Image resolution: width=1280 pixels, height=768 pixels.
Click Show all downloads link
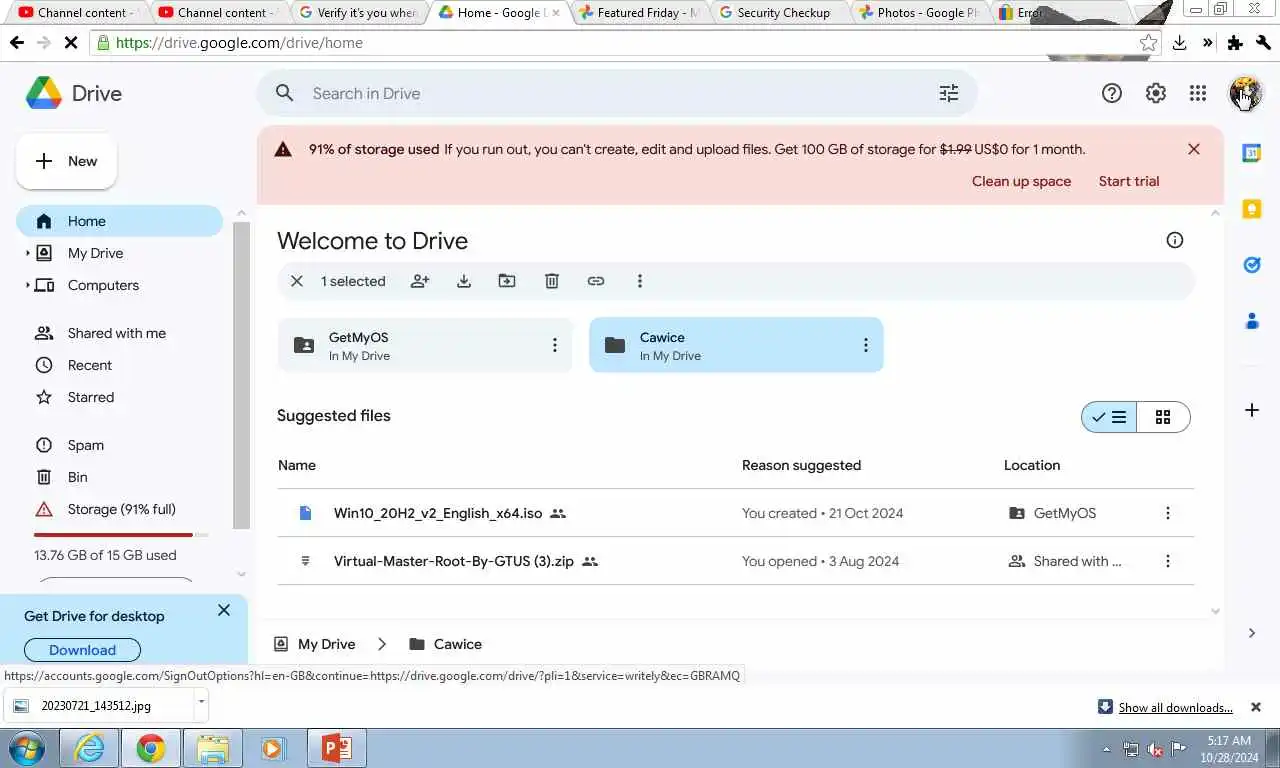(1175, 707)
